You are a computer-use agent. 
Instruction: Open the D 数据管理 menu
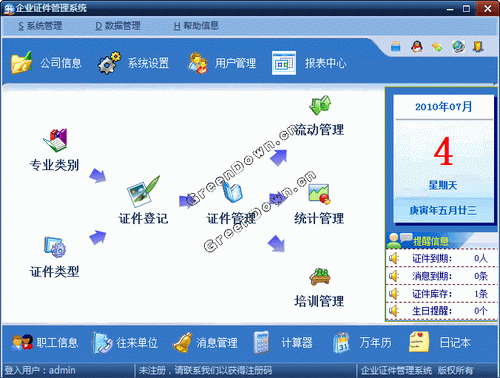[118, 26]
